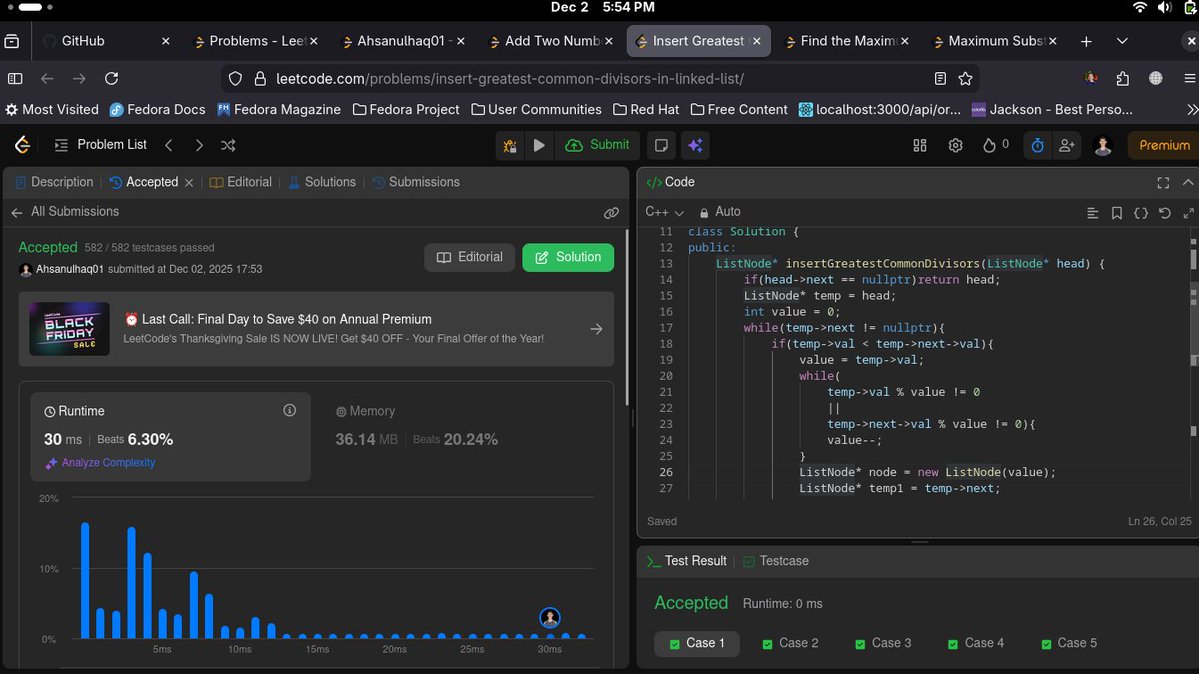Viewport: 1199px width, 674px height.
Task: Switch to the Testcase tab
Action: [x=786, y=560]
